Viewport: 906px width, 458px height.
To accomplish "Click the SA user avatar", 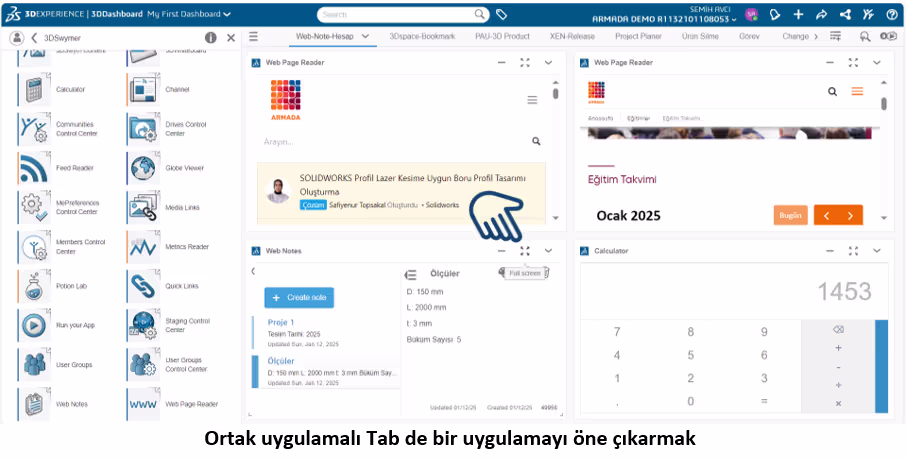I will coord(751,14).
